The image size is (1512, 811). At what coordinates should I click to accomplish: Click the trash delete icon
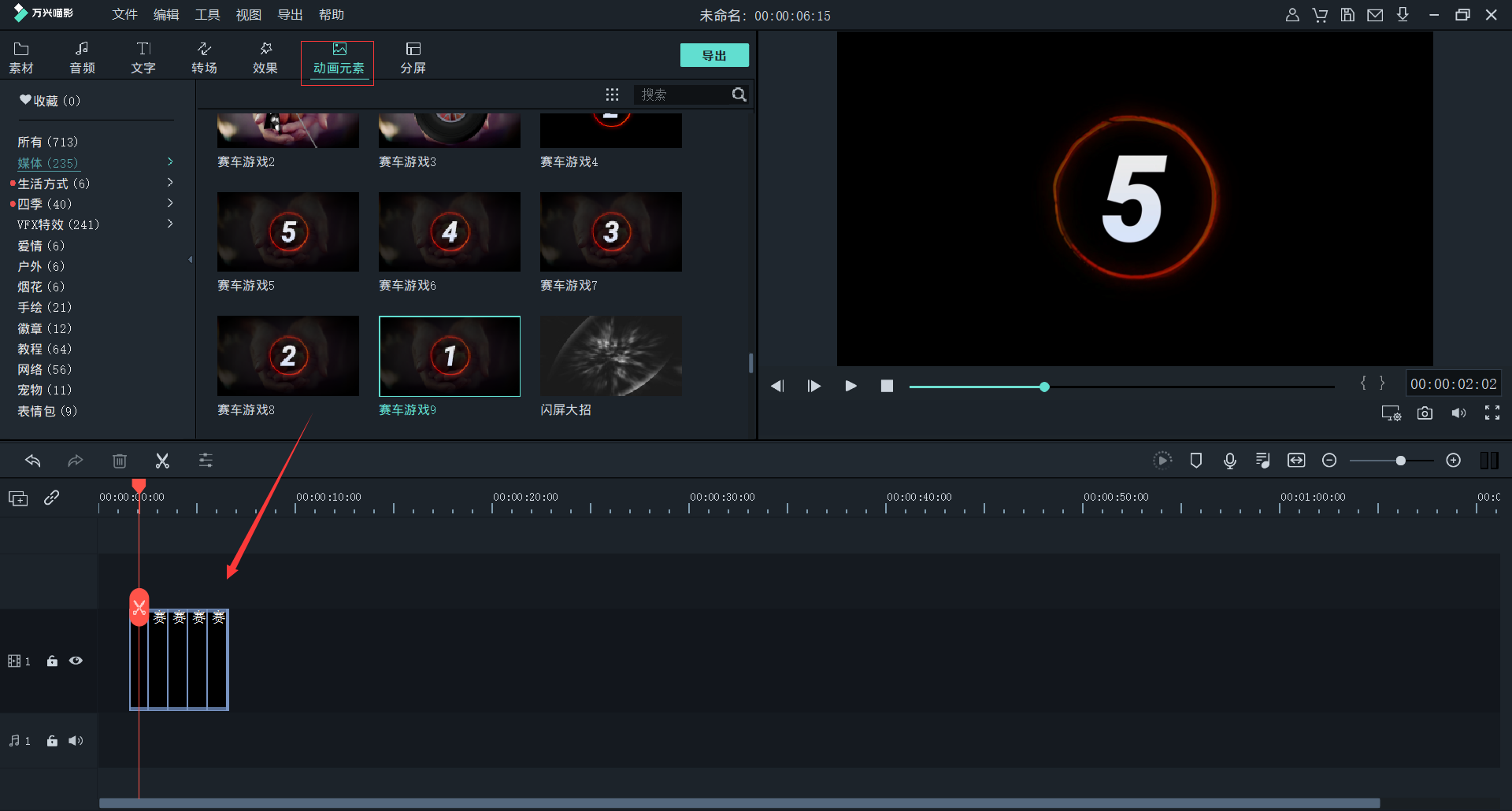point(120,461)
